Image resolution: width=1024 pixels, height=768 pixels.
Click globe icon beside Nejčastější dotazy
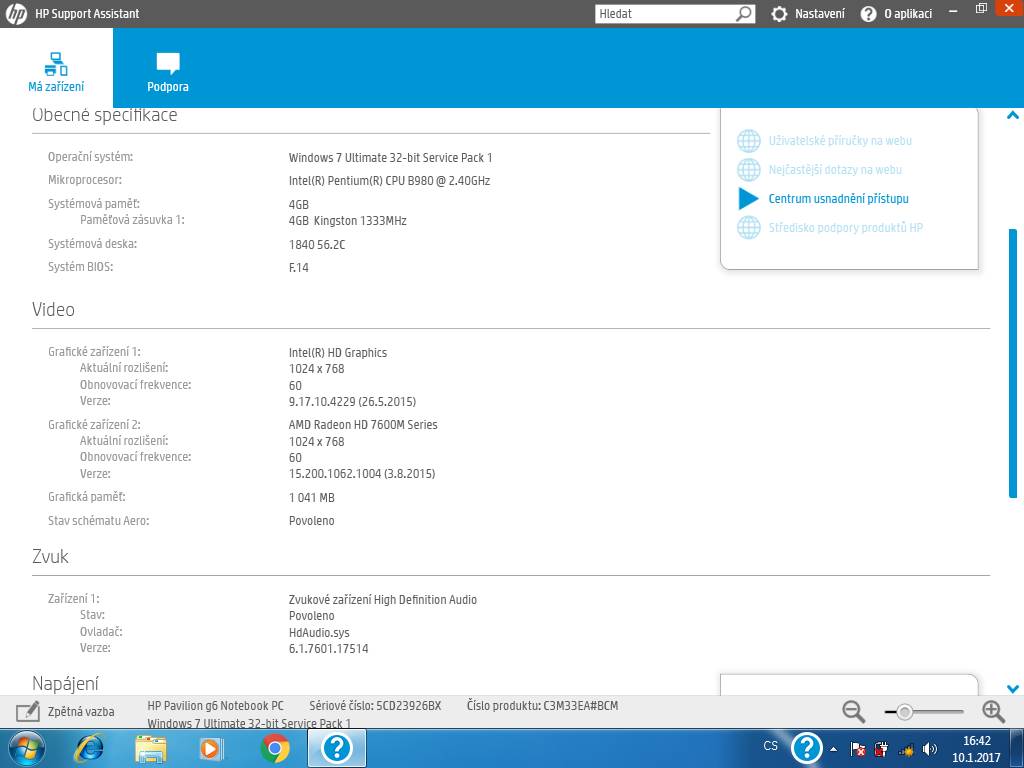[x=748, y=170]
